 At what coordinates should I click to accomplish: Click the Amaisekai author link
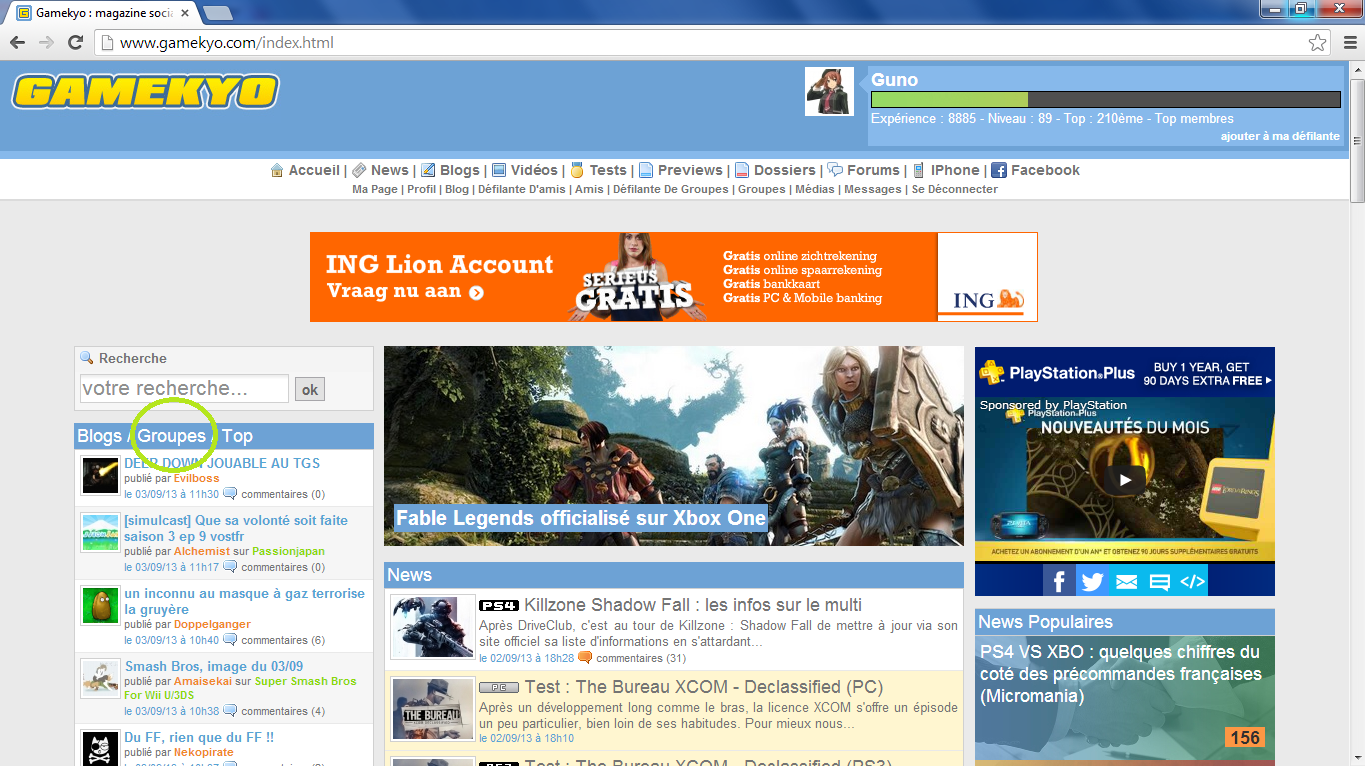[202, 681]
